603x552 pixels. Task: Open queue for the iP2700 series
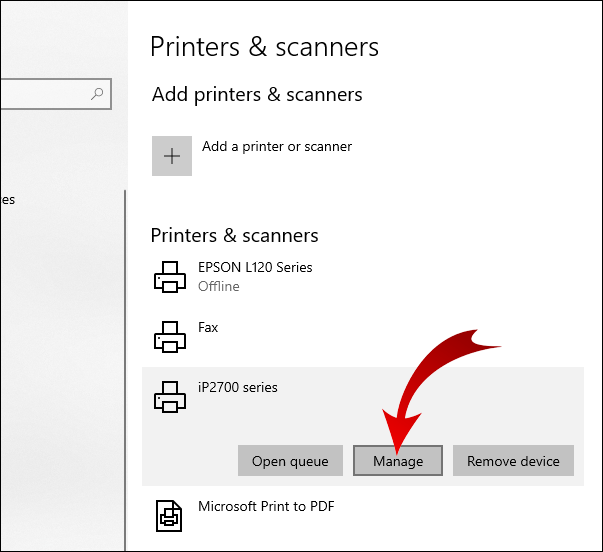[290, 461]
